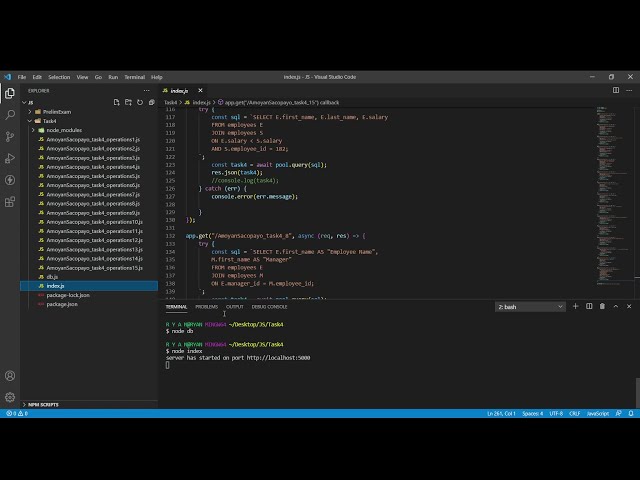Expand the PrelimExam folder
640x480 pixels.
(30, 112)
